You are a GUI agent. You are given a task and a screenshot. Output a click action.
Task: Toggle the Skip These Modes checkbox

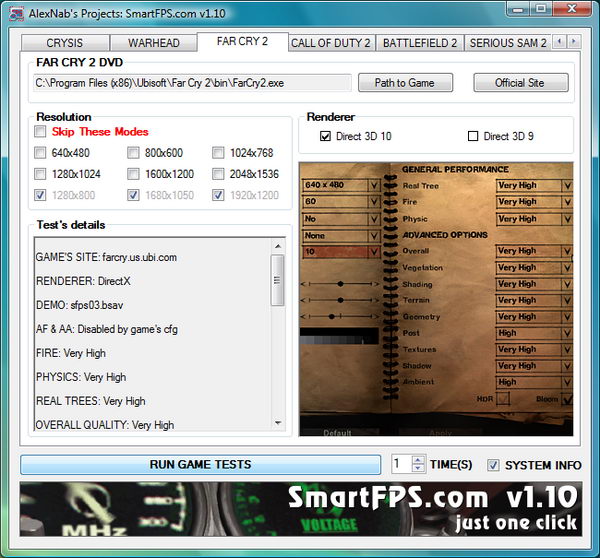[x=40, y=132]
